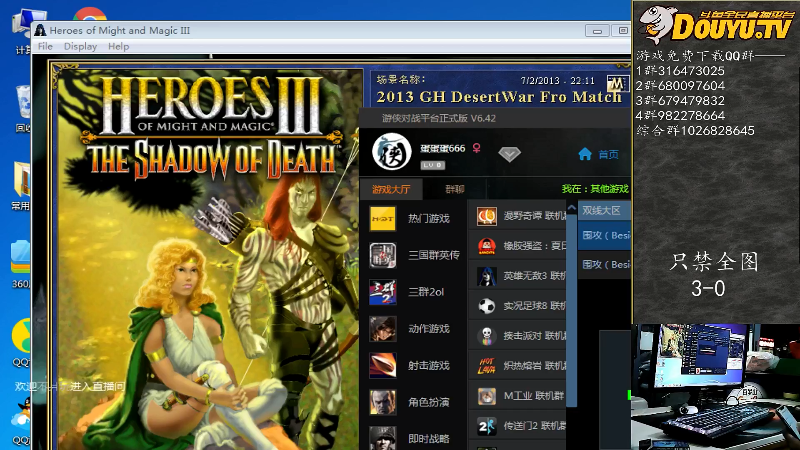Select the second 围攻 (Besi room entry
The width and height of the screenshot is (800, 450).
604,264
